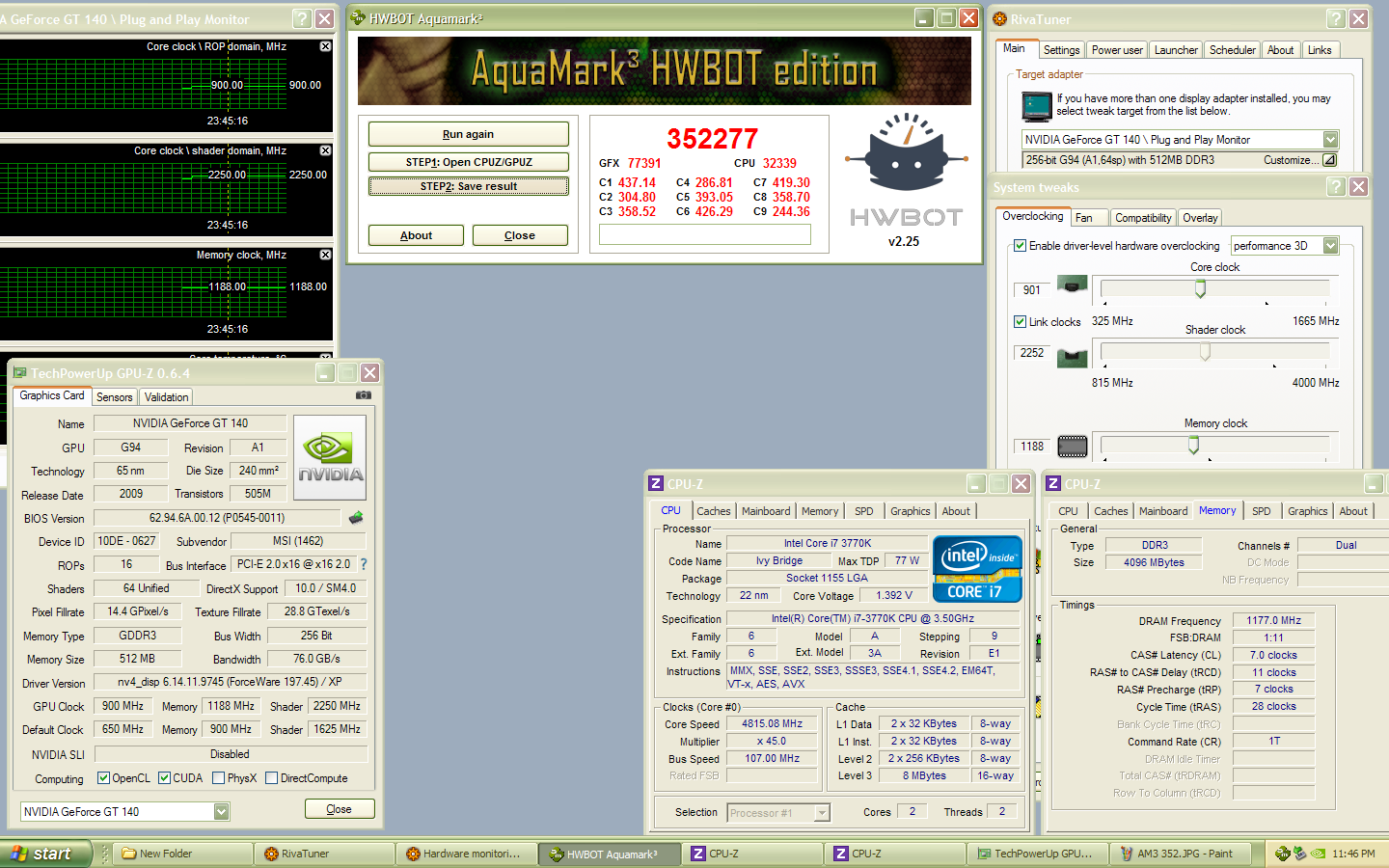
Task: Open the Processor #1 selection dropdown
Action: tap(822, 813)
